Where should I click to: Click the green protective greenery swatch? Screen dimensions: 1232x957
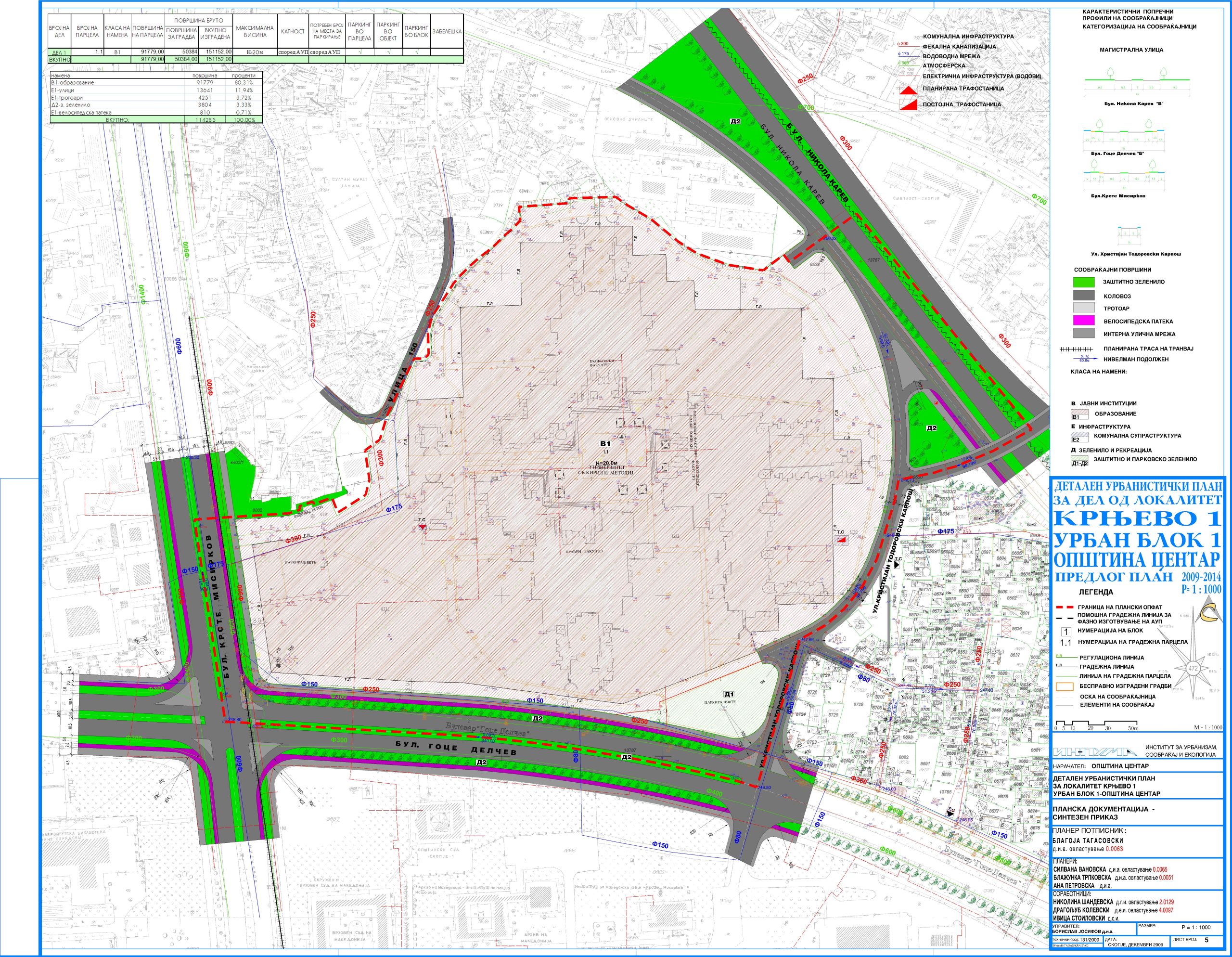point(1083,282)
